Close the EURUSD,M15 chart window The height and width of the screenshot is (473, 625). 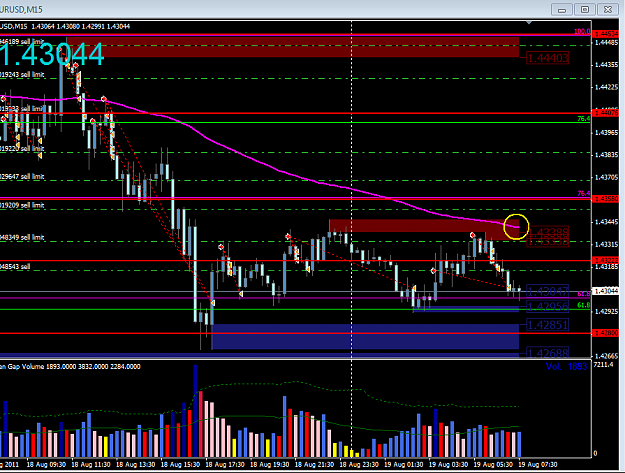point(608,9)
